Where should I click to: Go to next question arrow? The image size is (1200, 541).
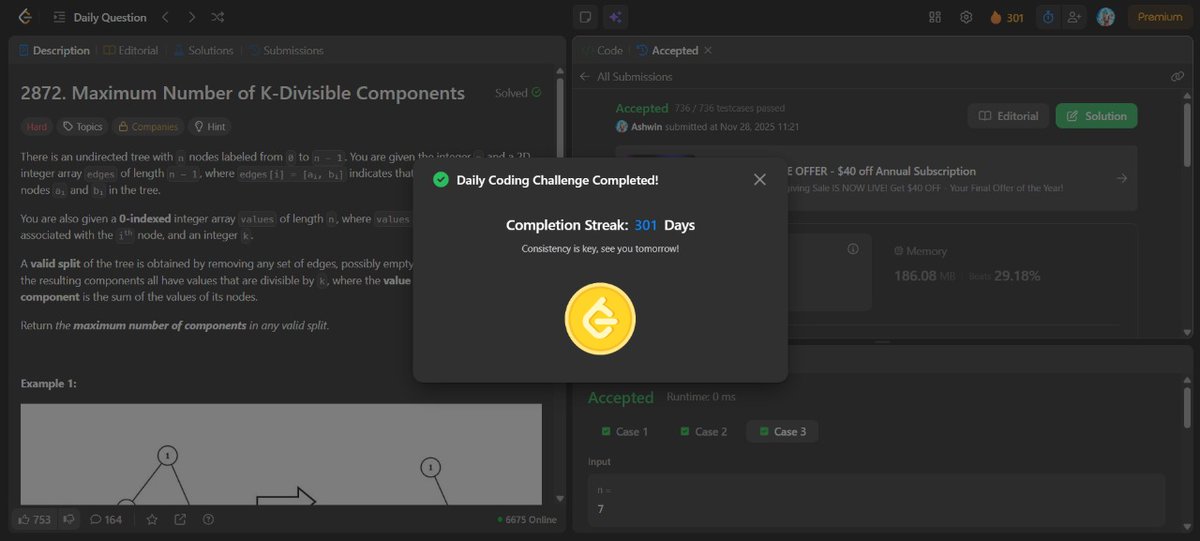(192, 17)
